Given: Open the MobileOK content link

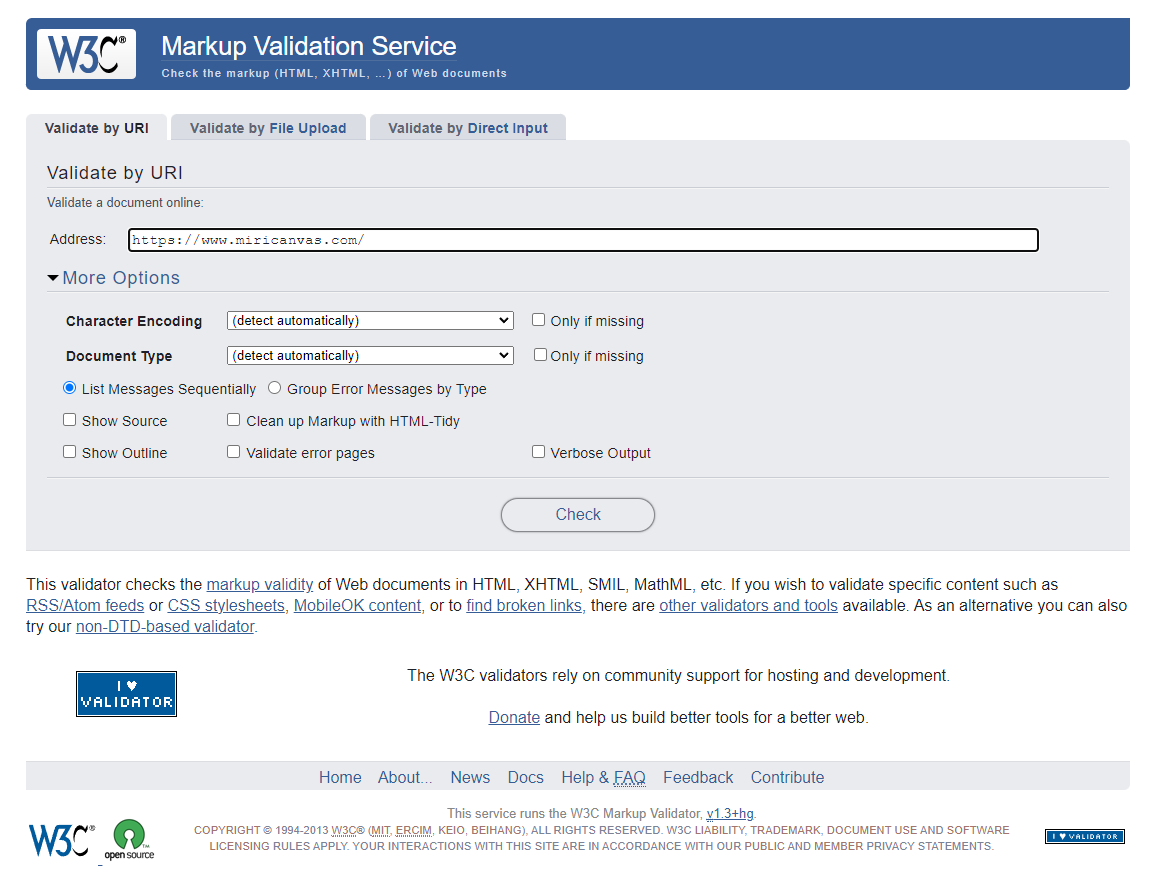Looking at the screenshot, I should [358, 606].
